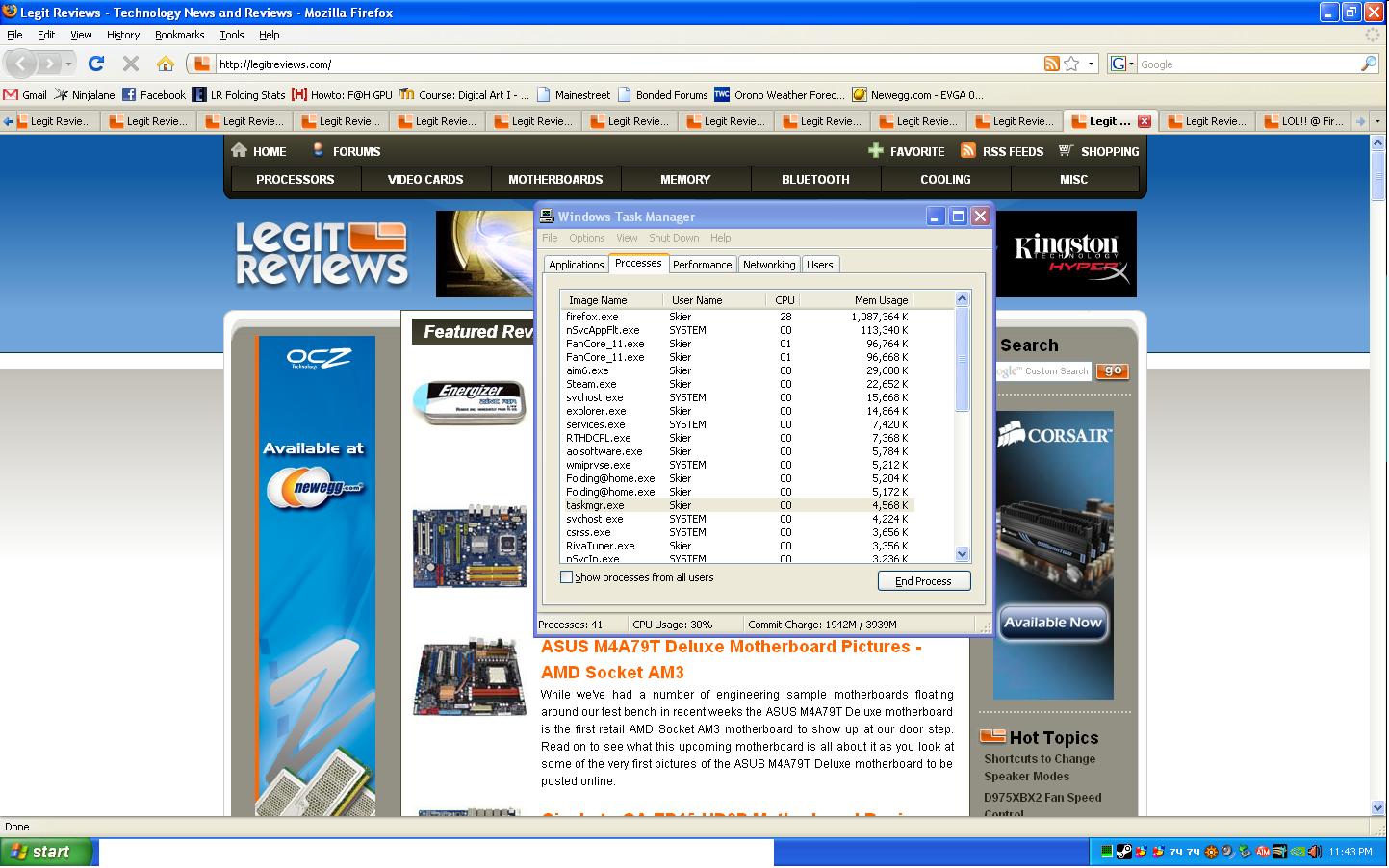This screenshot has width=1389, height=868.
Task: Click the stop loading X icon
Action: (x=131, y=64)
